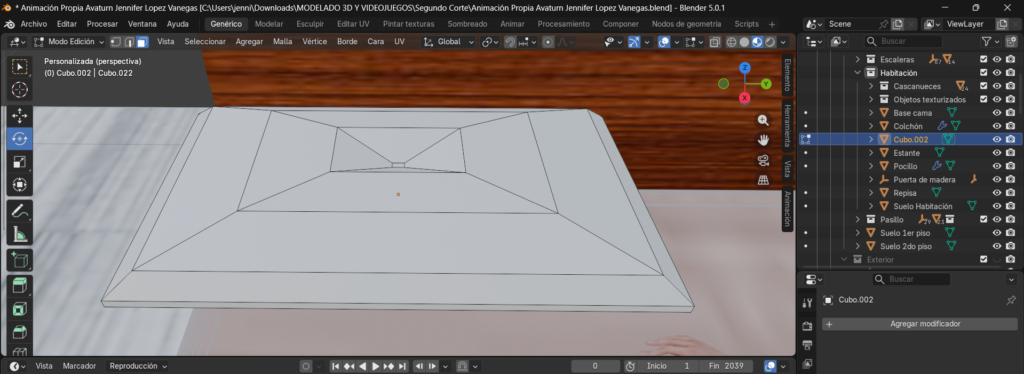Switch to edge select mode
1024x374 pixels.
click(x=129, y=42)
